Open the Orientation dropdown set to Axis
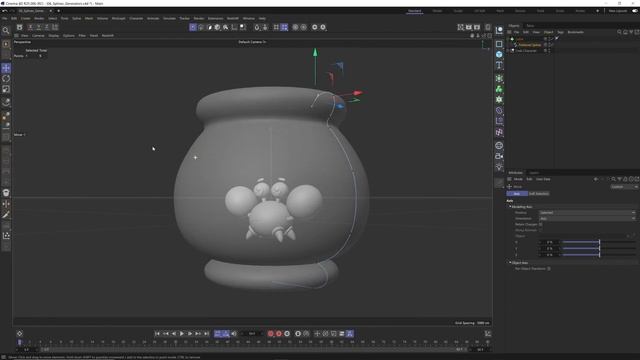Image resolution: width=640 pixels, height=360 pixels. click(587, 218)
